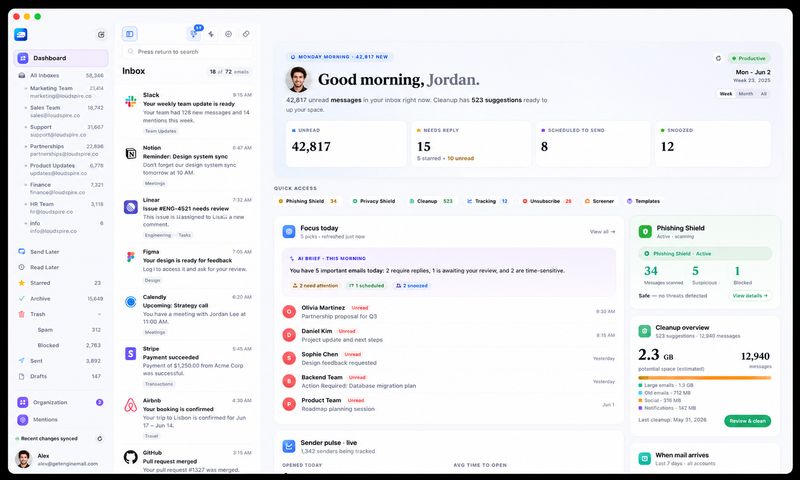Open Slack email via its logo
The height and width of the screenshot is (480, 800).
(x=131, y=101)
